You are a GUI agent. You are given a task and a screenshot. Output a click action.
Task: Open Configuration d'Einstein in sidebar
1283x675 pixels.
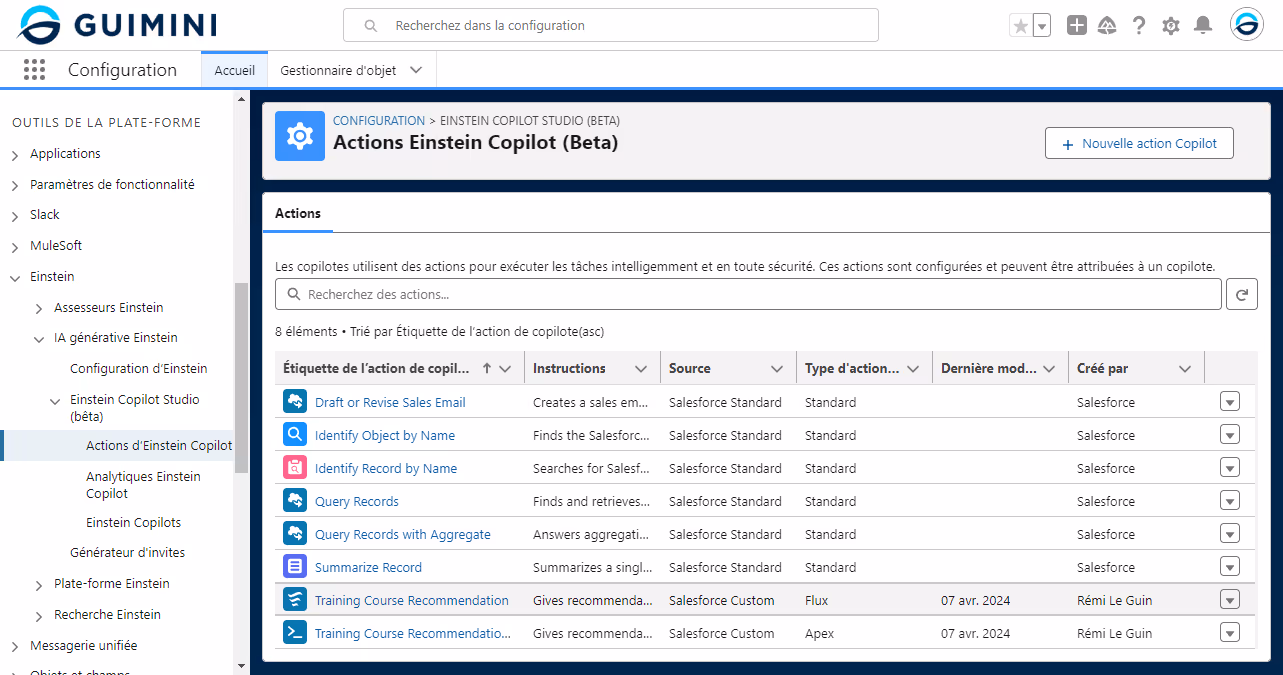[139, 369]
